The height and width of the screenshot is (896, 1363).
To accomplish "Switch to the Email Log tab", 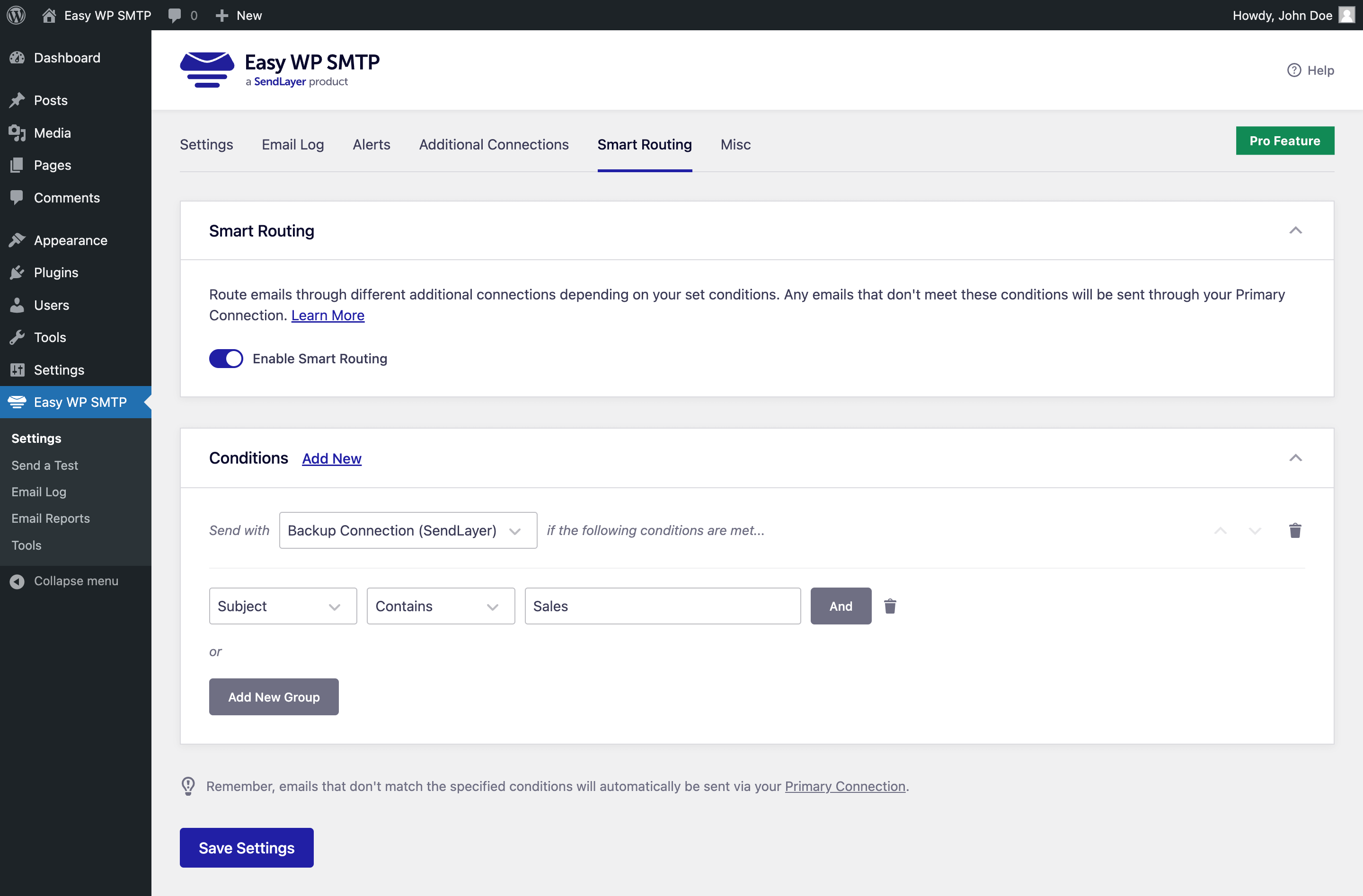I will click(x=292, y=143).
